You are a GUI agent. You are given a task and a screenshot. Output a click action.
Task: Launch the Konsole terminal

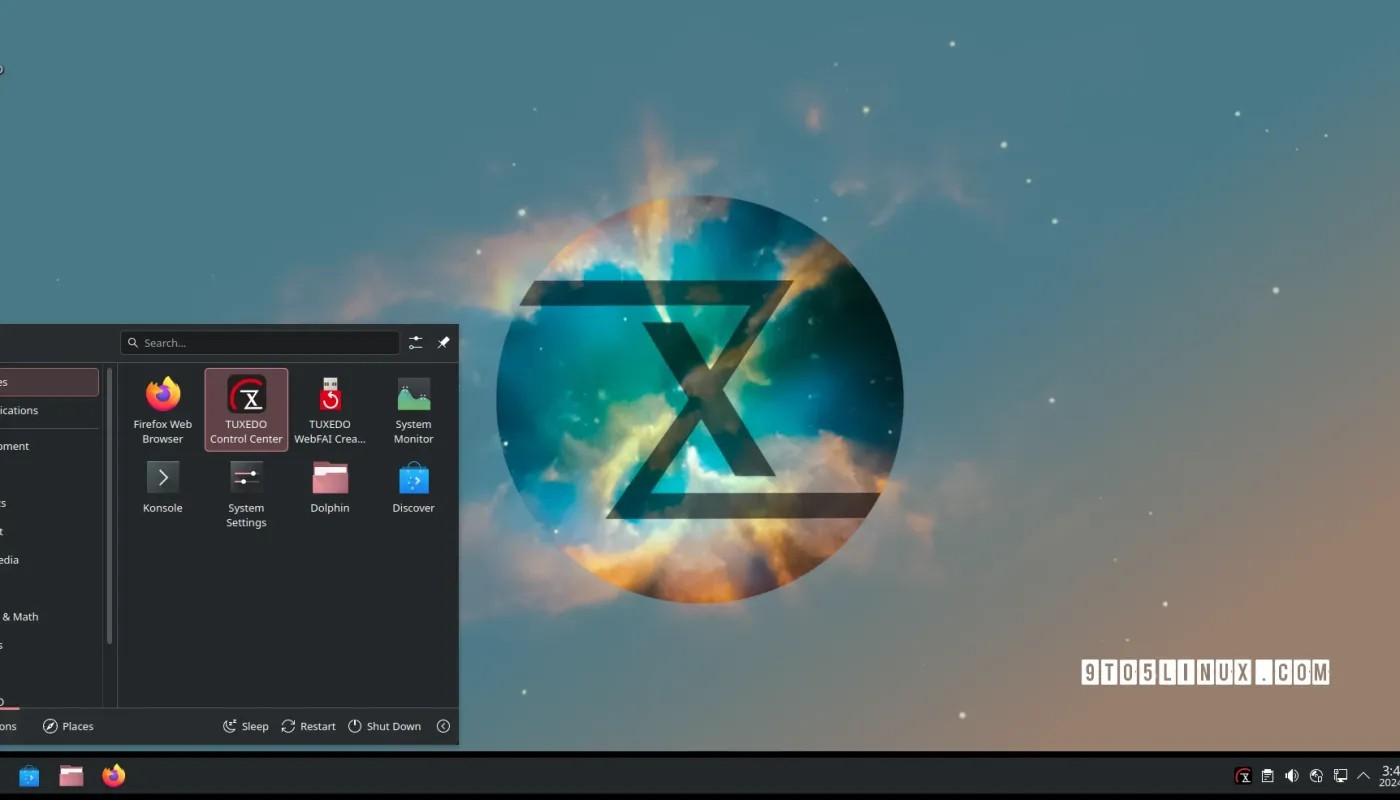(162, 487)
